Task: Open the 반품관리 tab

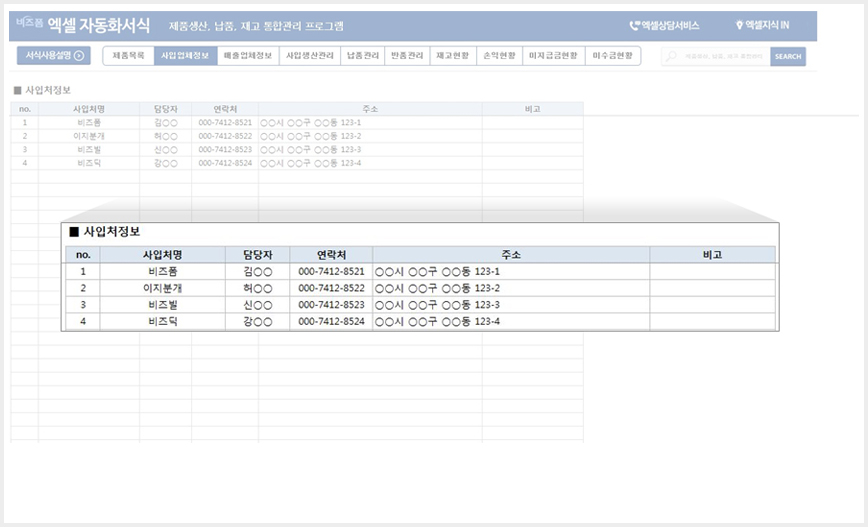Action: [407, 55]
